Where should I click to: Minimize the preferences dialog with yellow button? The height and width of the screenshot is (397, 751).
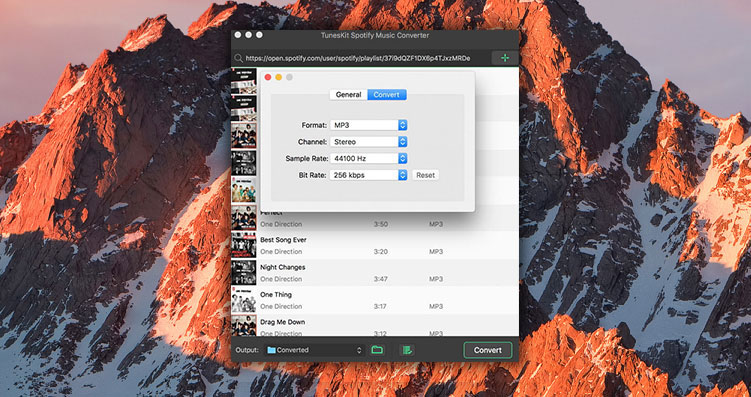click(278, 77)
